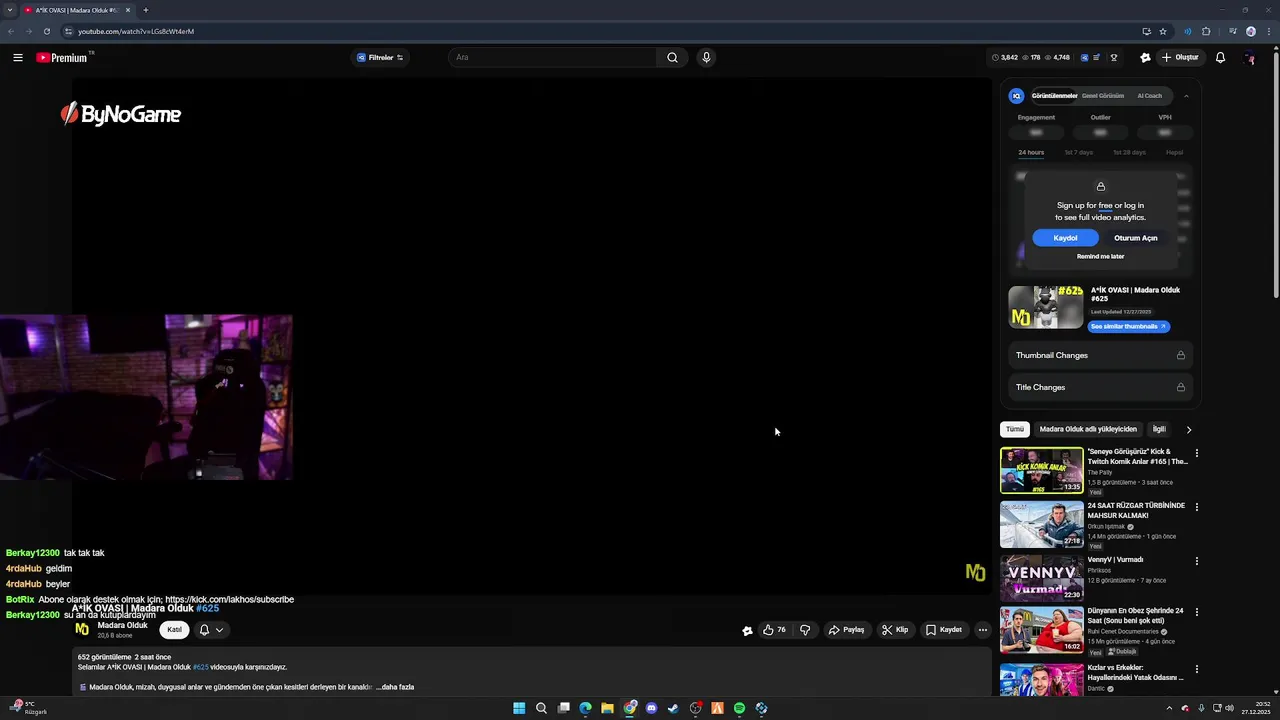The image size is (1280, 720).
Task: Click the Kaydet save button
Action: pyautogui.click(x=944, y=630)
